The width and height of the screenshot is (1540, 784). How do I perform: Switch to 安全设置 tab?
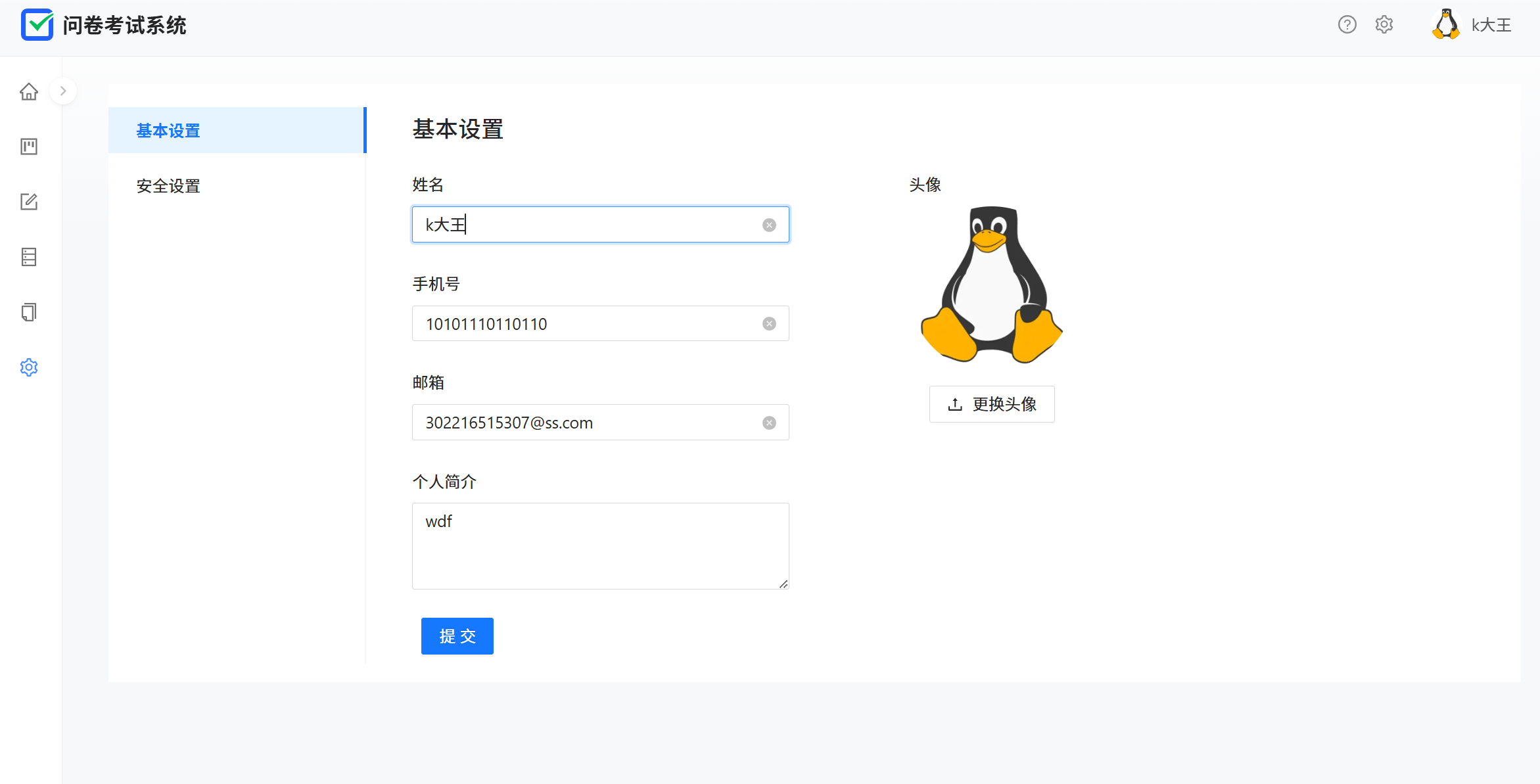tap(168, 186)
